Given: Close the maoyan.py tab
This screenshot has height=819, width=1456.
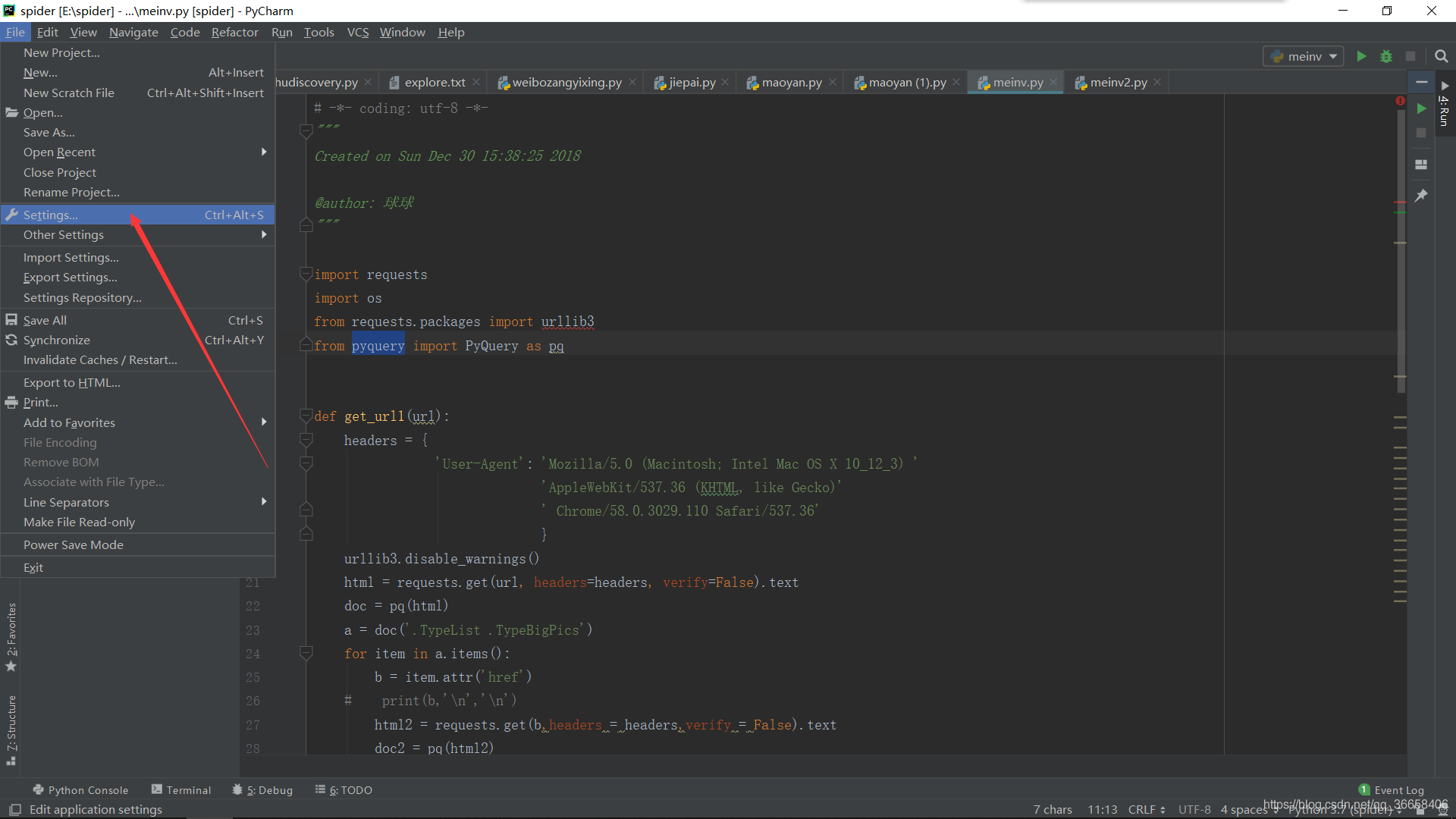Looking at the screenshot, I should (x=833, y=82).
